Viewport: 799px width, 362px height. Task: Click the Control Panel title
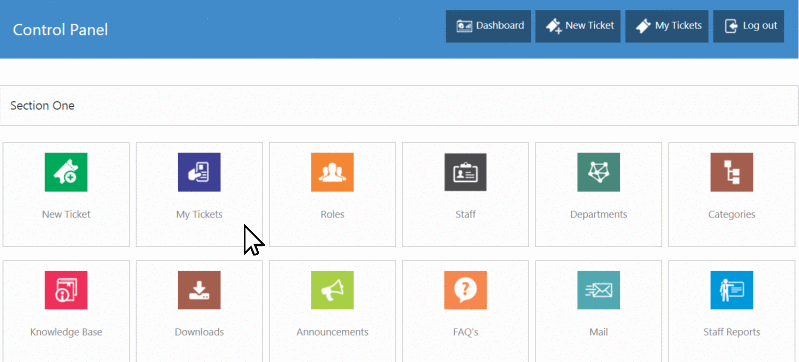pos(60,30)
